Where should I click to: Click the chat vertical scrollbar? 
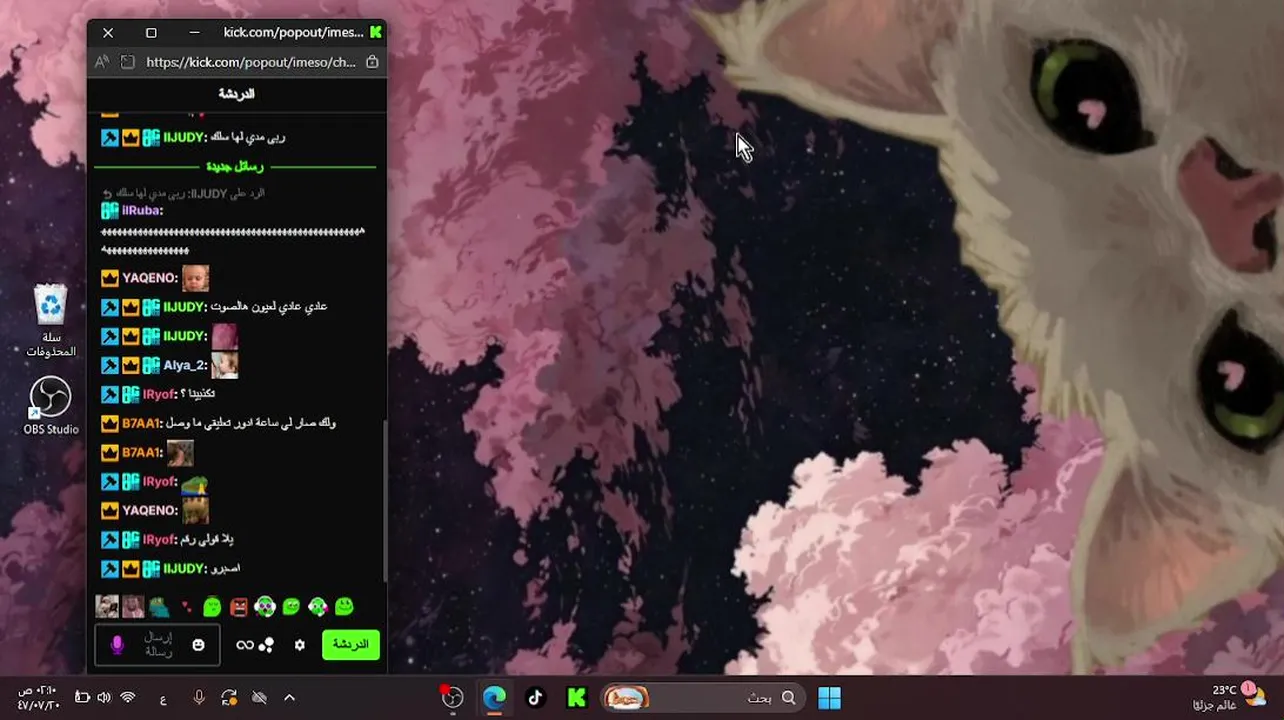tap(384, 500)
